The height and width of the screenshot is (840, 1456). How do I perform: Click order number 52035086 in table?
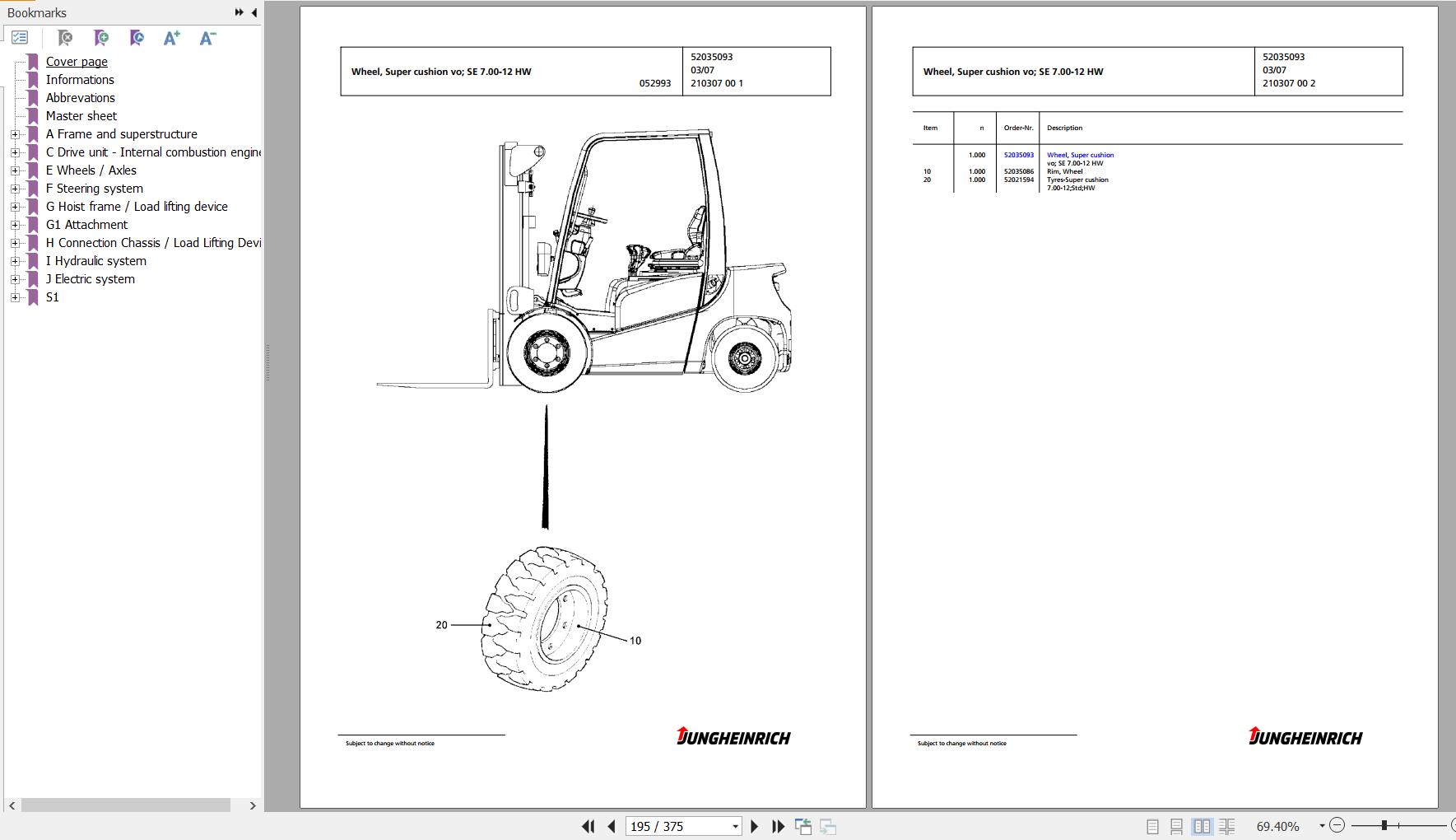(1018, 171)
